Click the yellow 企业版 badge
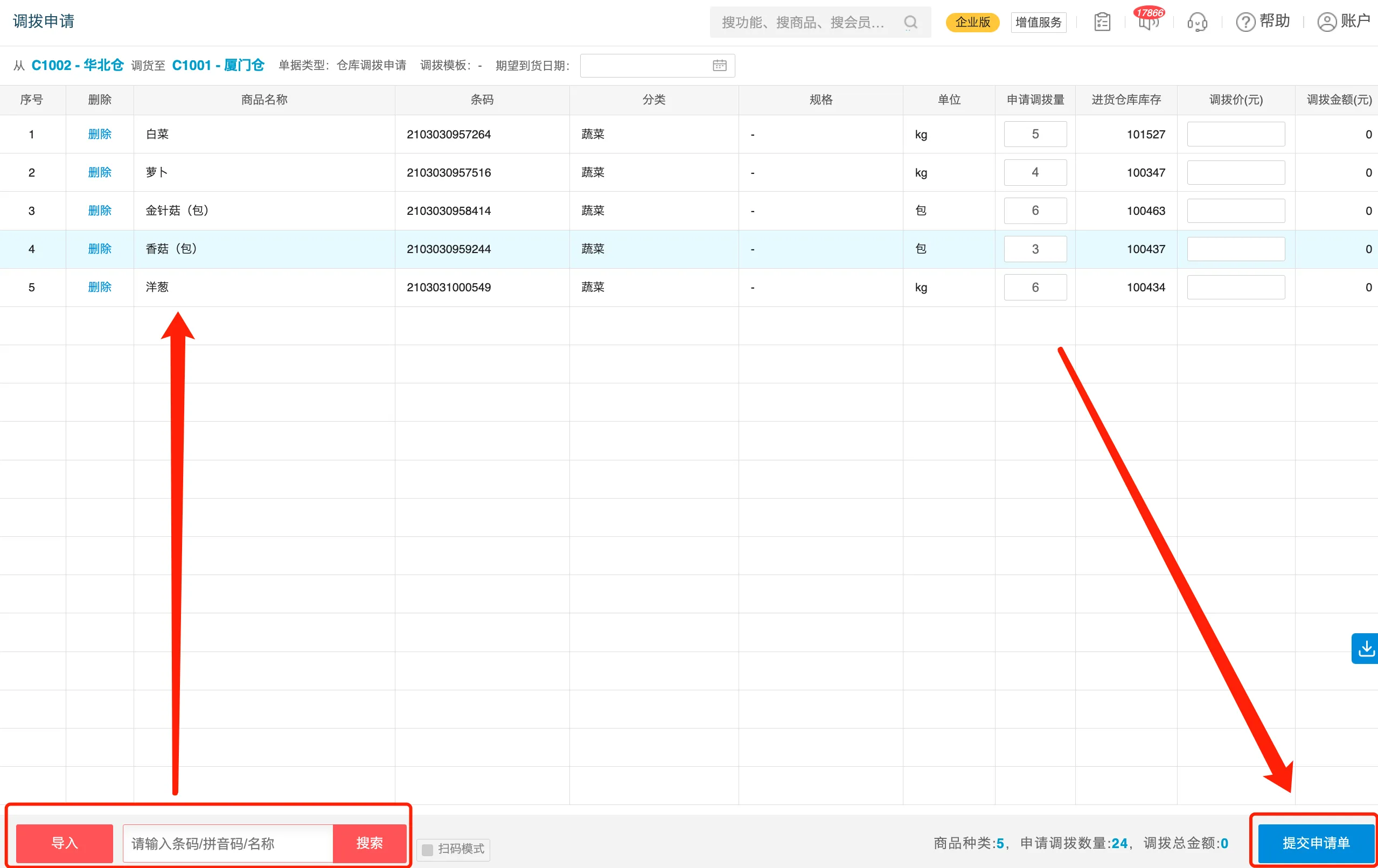 click(972, 22)
